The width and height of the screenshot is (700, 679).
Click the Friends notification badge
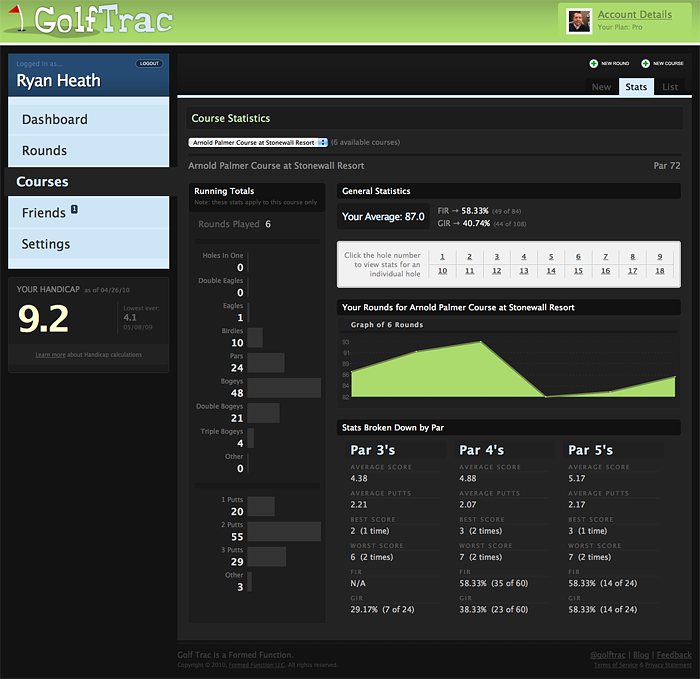(x=74, y=209)
